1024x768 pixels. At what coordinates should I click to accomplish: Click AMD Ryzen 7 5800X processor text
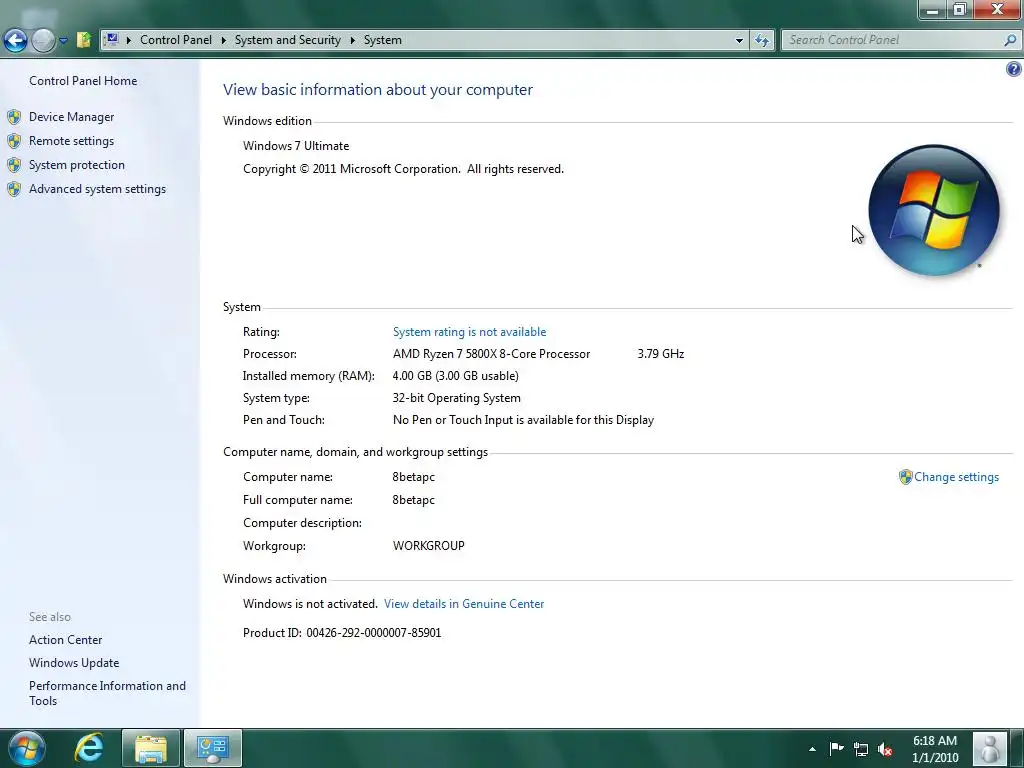coord(491,354)
